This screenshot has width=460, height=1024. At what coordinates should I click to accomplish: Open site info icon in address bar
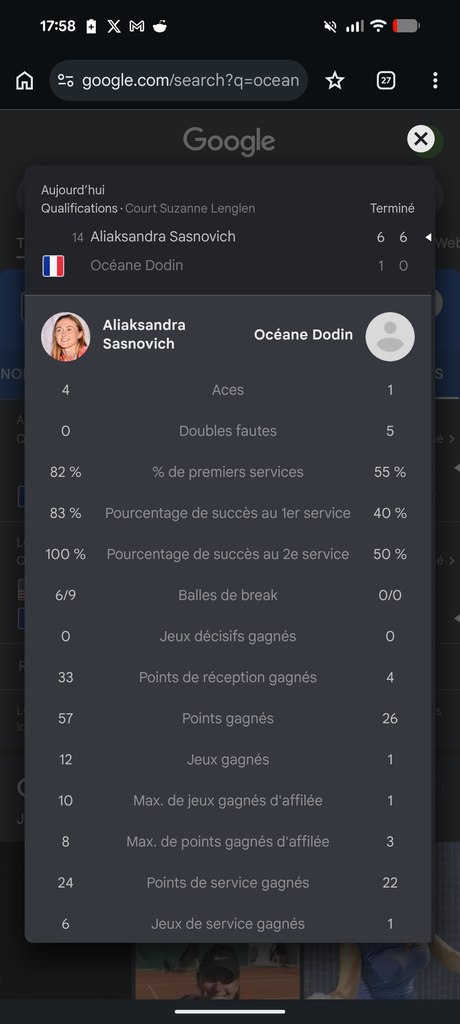65,80
